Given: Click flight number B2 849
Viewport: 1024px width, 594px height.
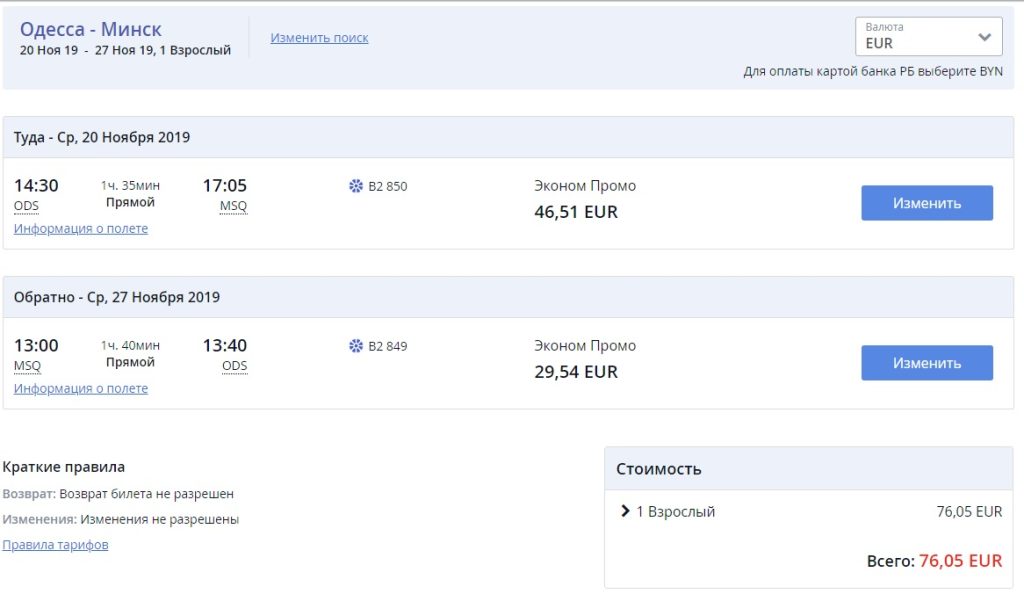Looking at the screenshot, I should pyautogui.click(x=388, y=346).
